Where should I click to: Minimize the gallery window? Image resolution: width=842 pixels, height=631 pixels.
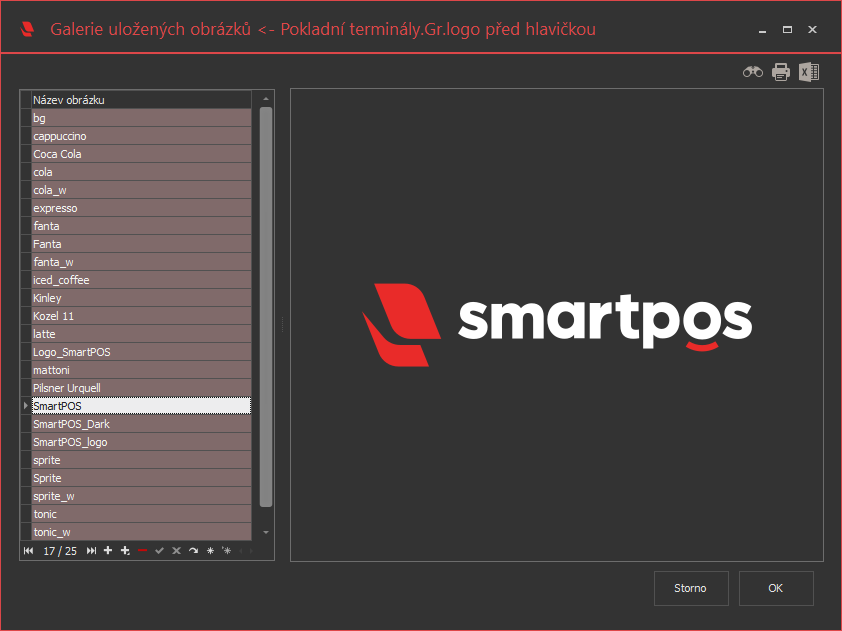762,30
